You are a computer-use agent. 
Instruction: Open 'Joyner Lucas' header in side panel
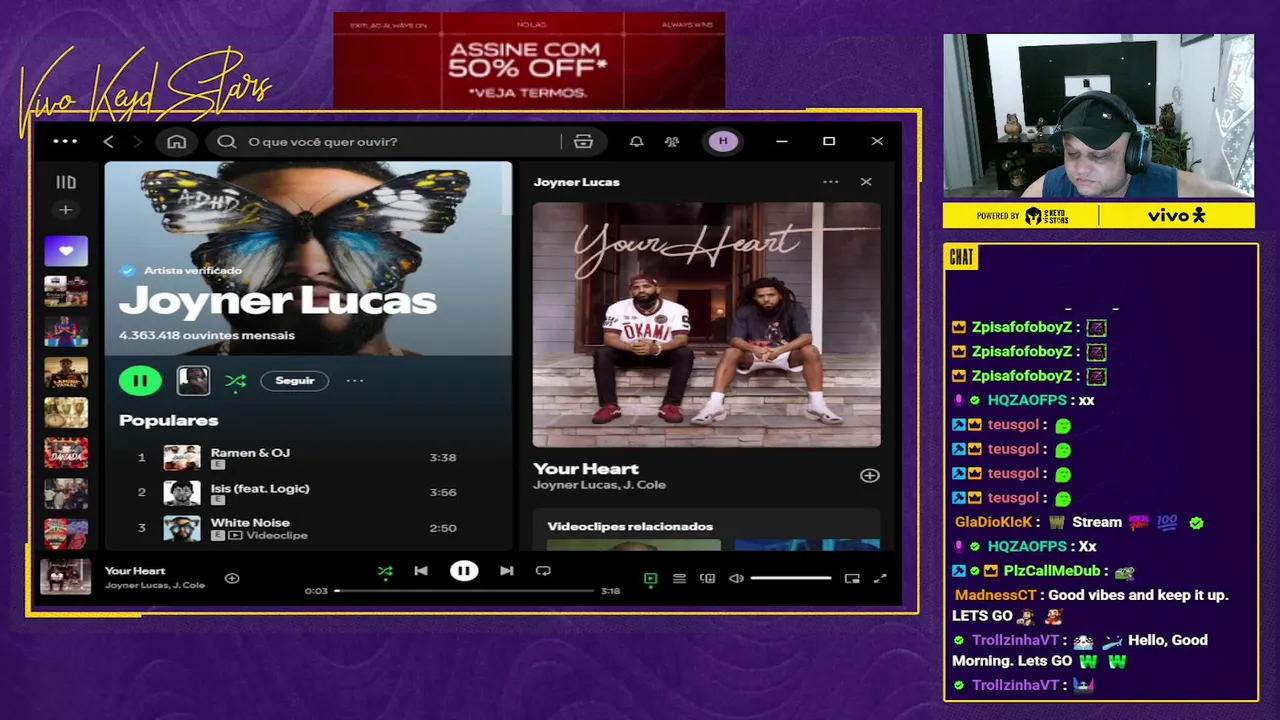576,182
